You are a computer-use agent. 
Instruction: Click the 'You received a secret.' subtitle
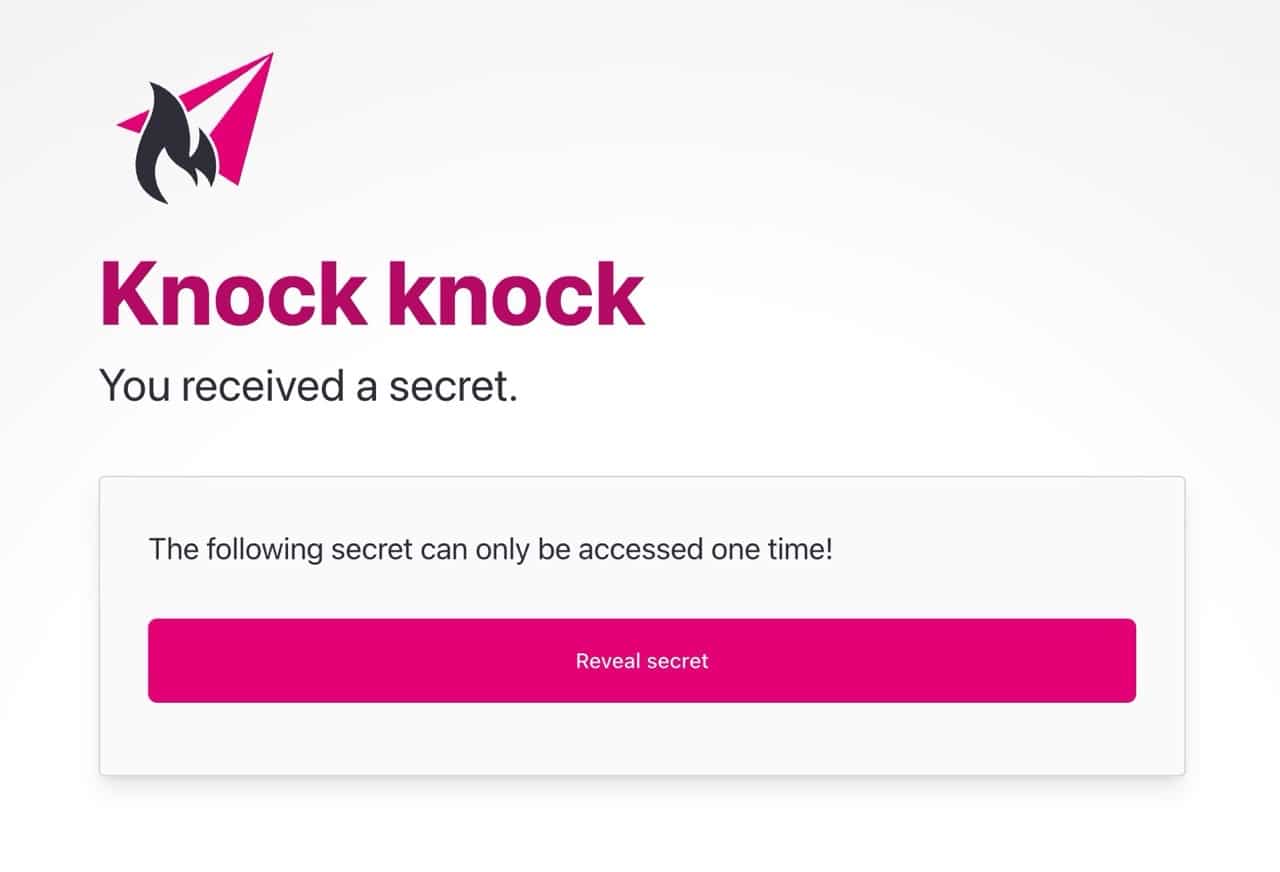[x=308, y=386]
